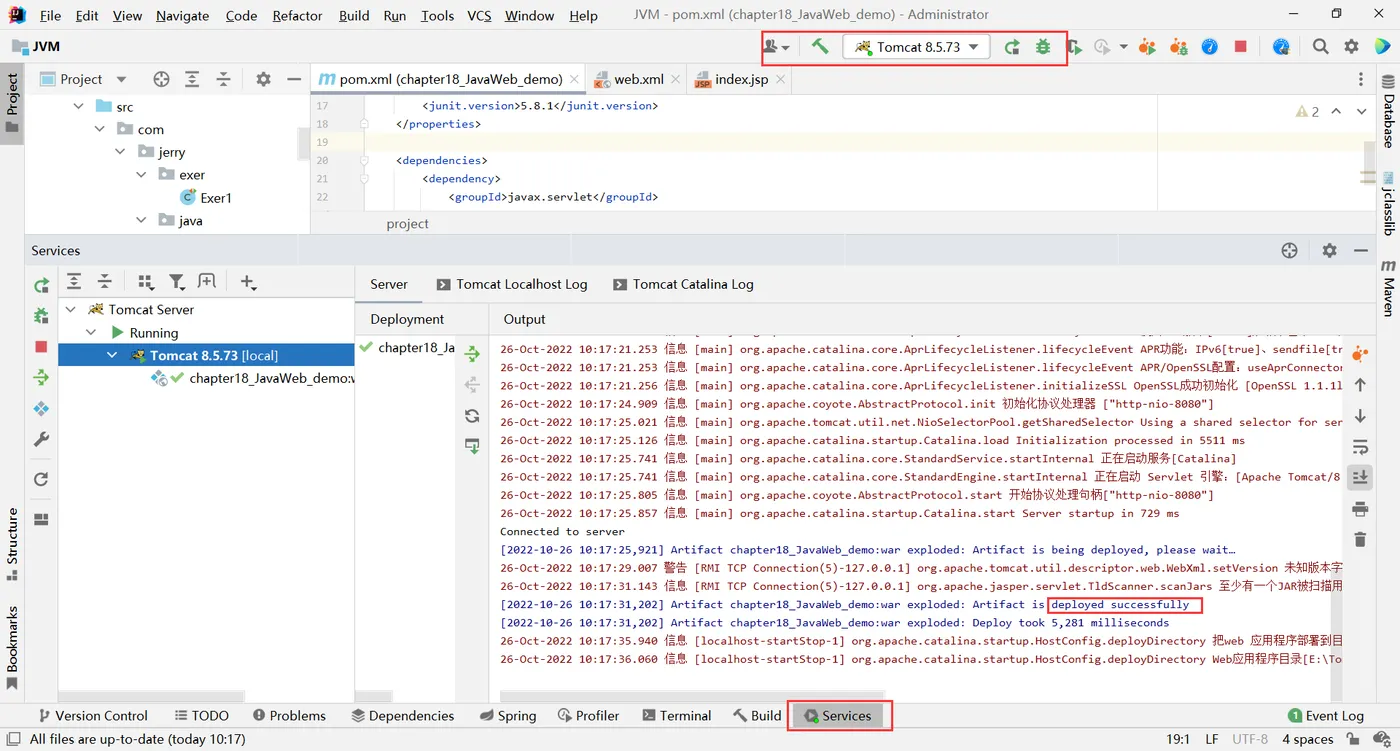Image resolution: width=1400 pixels, height=751 pixels.
Task: Build the project with the hammer icon
Action: [820, 46]
